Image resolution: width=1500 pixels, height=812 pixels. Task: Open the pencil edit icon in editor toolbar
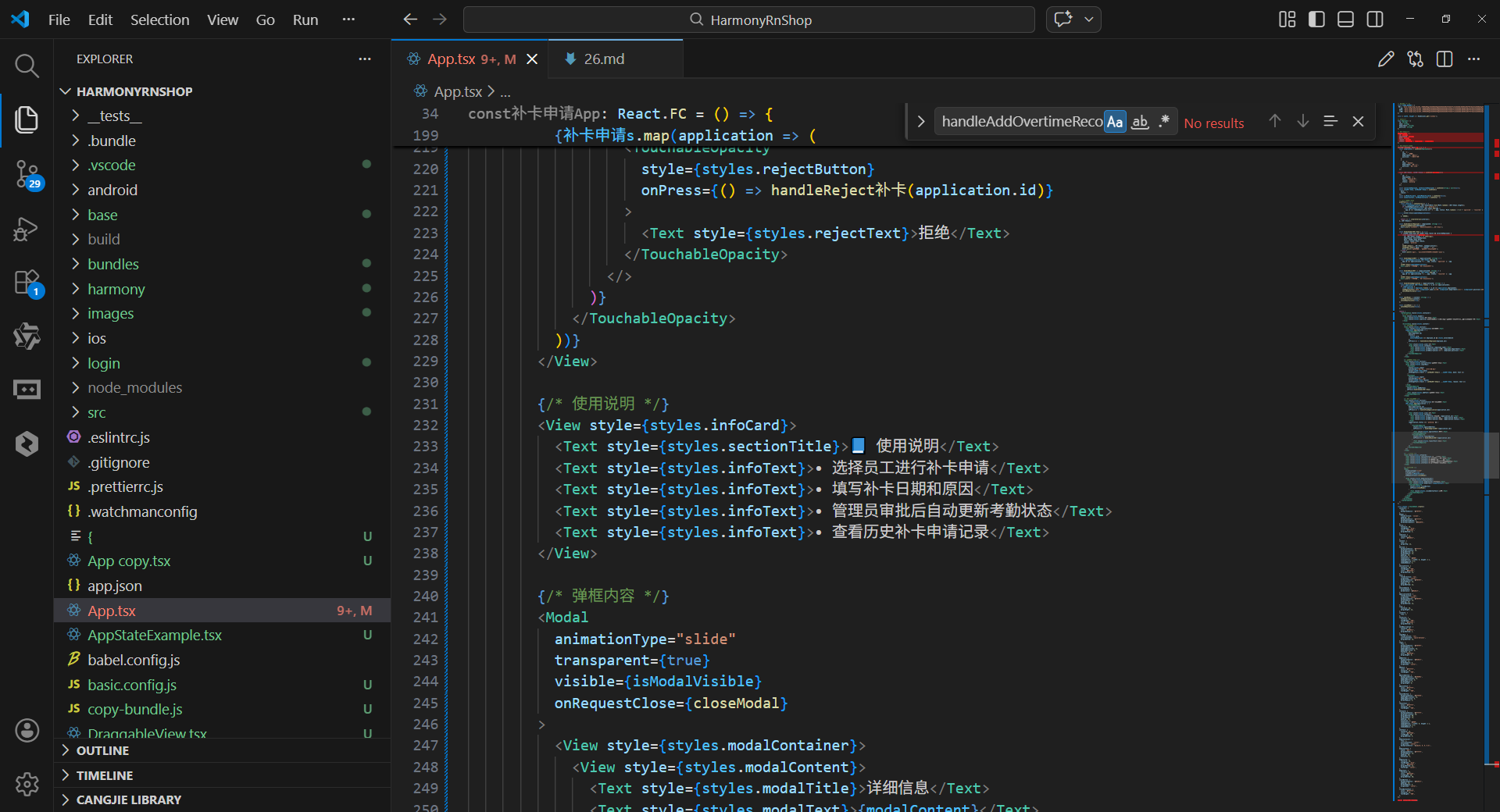click(x=1386, y=59)
